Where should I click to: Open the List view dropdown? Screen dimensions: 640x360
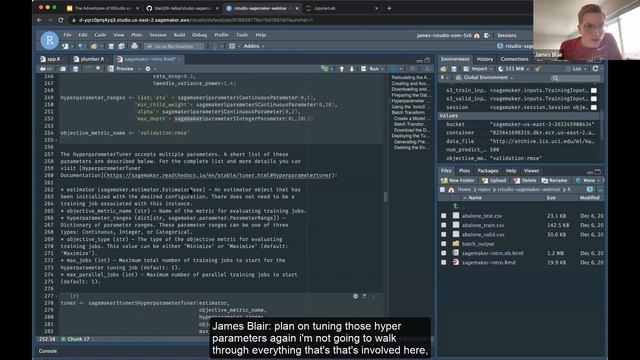(x=576, y=69)
